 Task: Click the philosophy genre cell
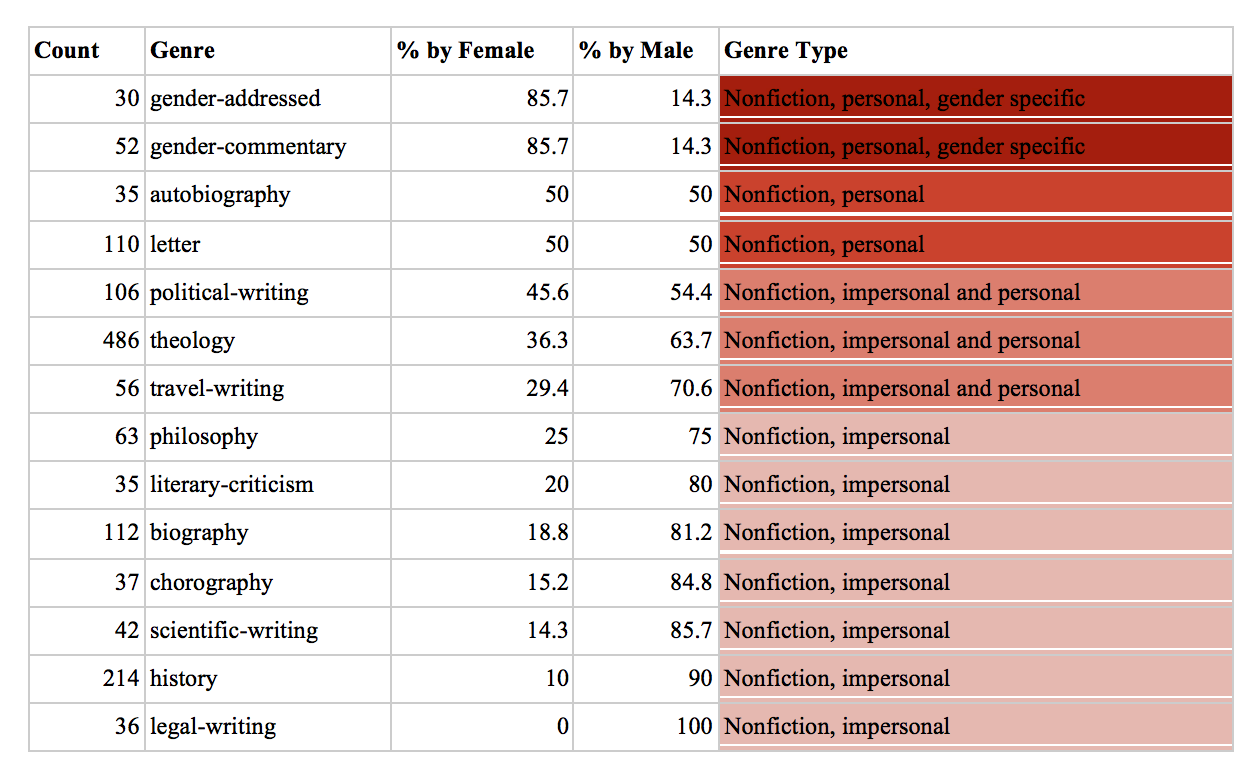tap(204, 436)
